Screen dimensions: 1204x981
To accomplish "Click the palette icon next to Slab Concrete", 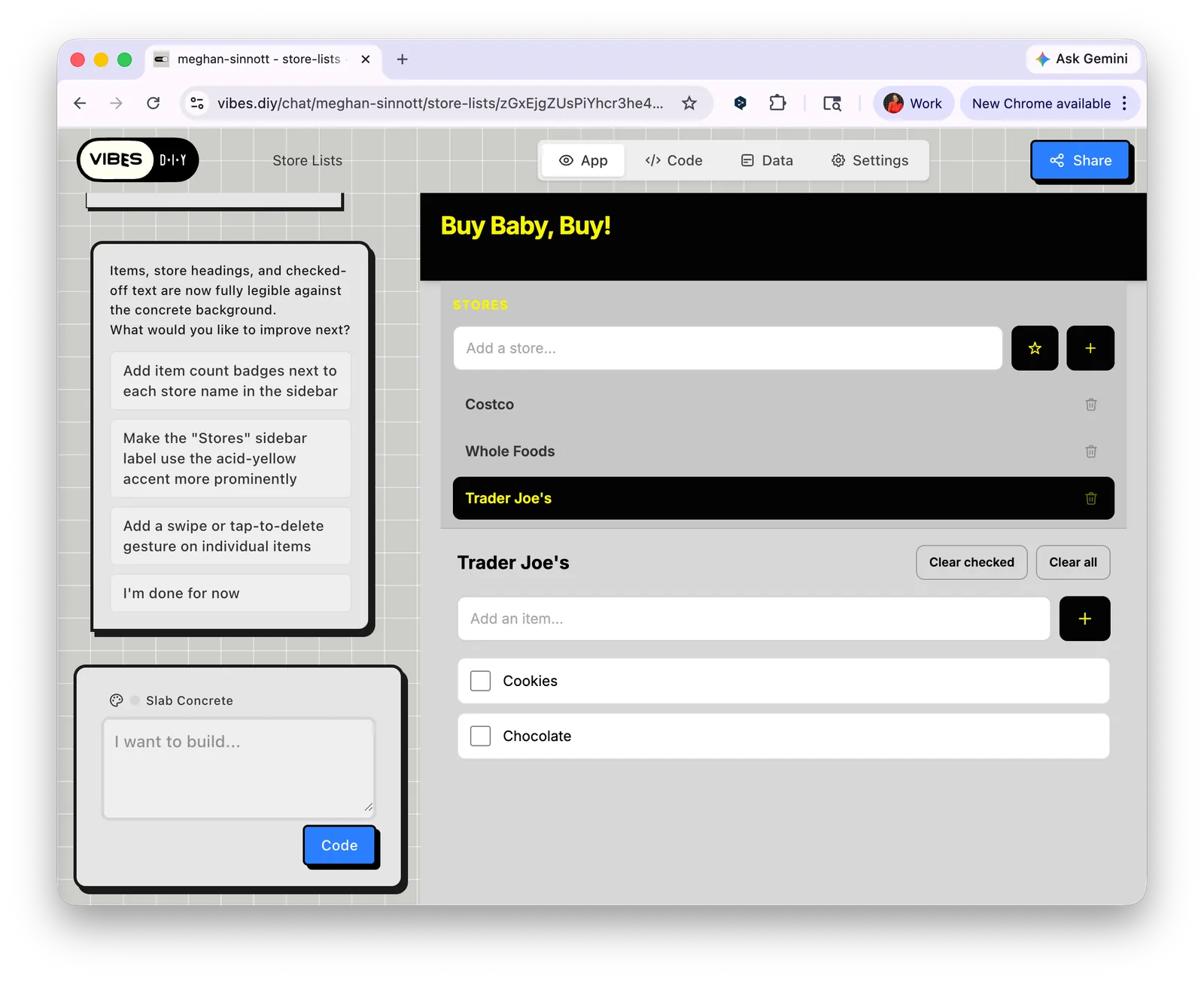I will click(117, 700).
